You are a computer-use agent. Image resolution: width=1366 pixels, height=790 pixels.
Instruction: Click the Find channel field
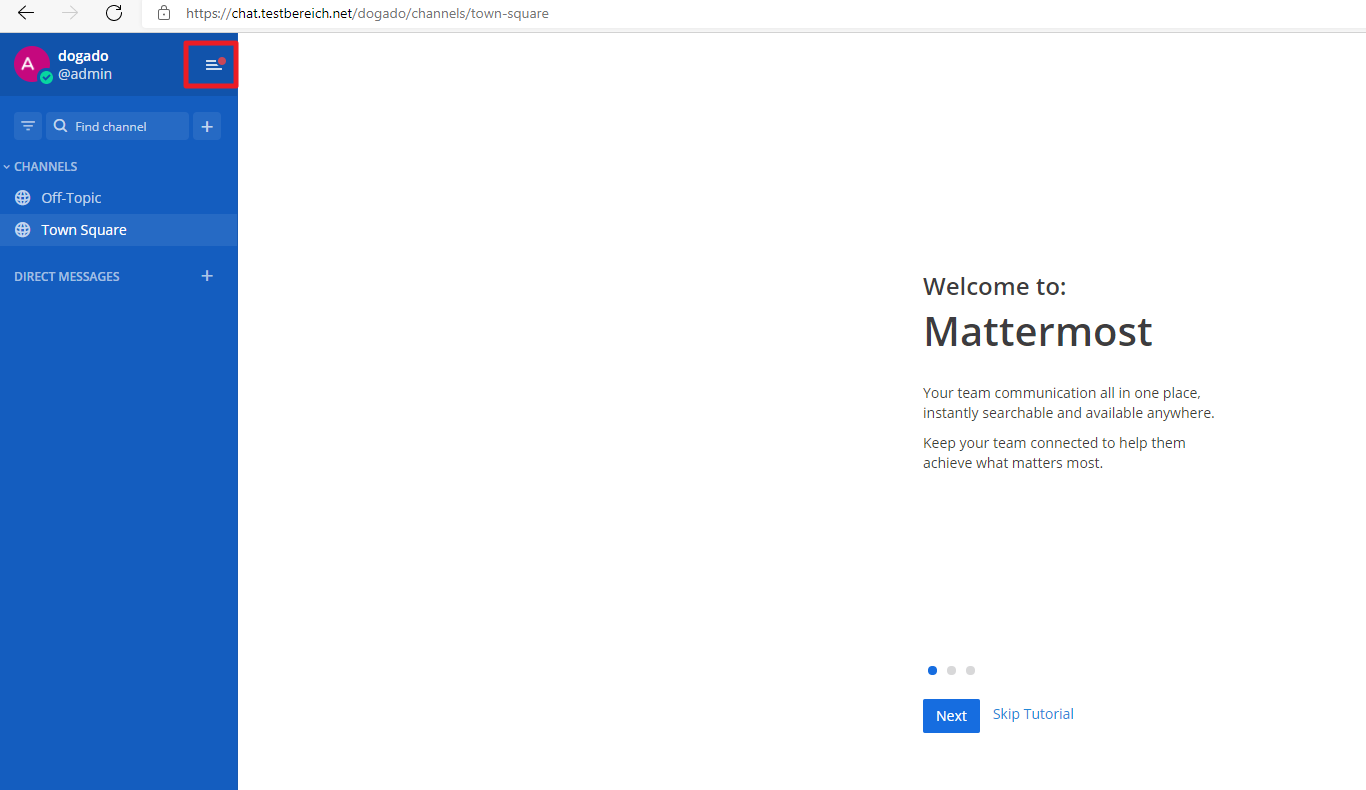117,126
